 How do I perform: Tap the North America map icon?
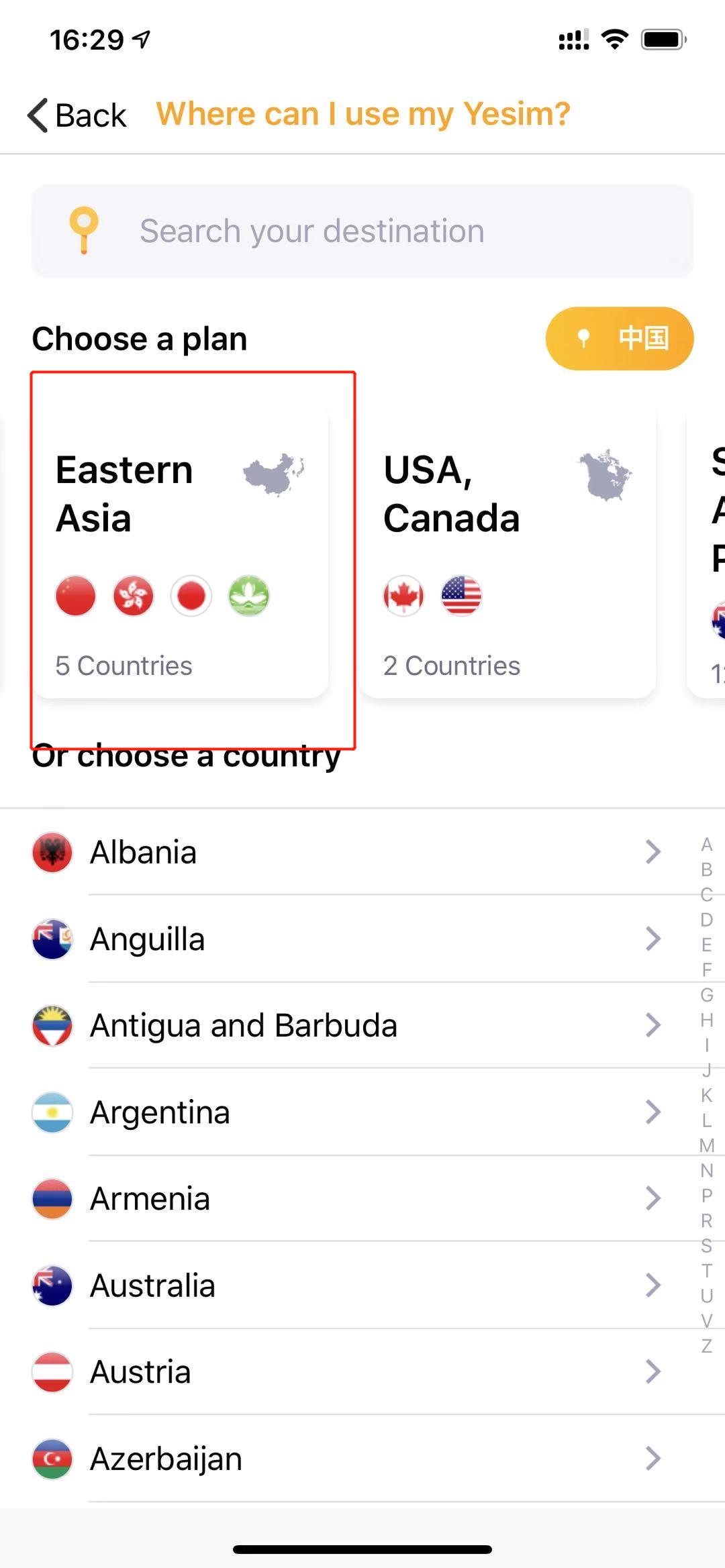pyautogui.click(x=604, y=475)
